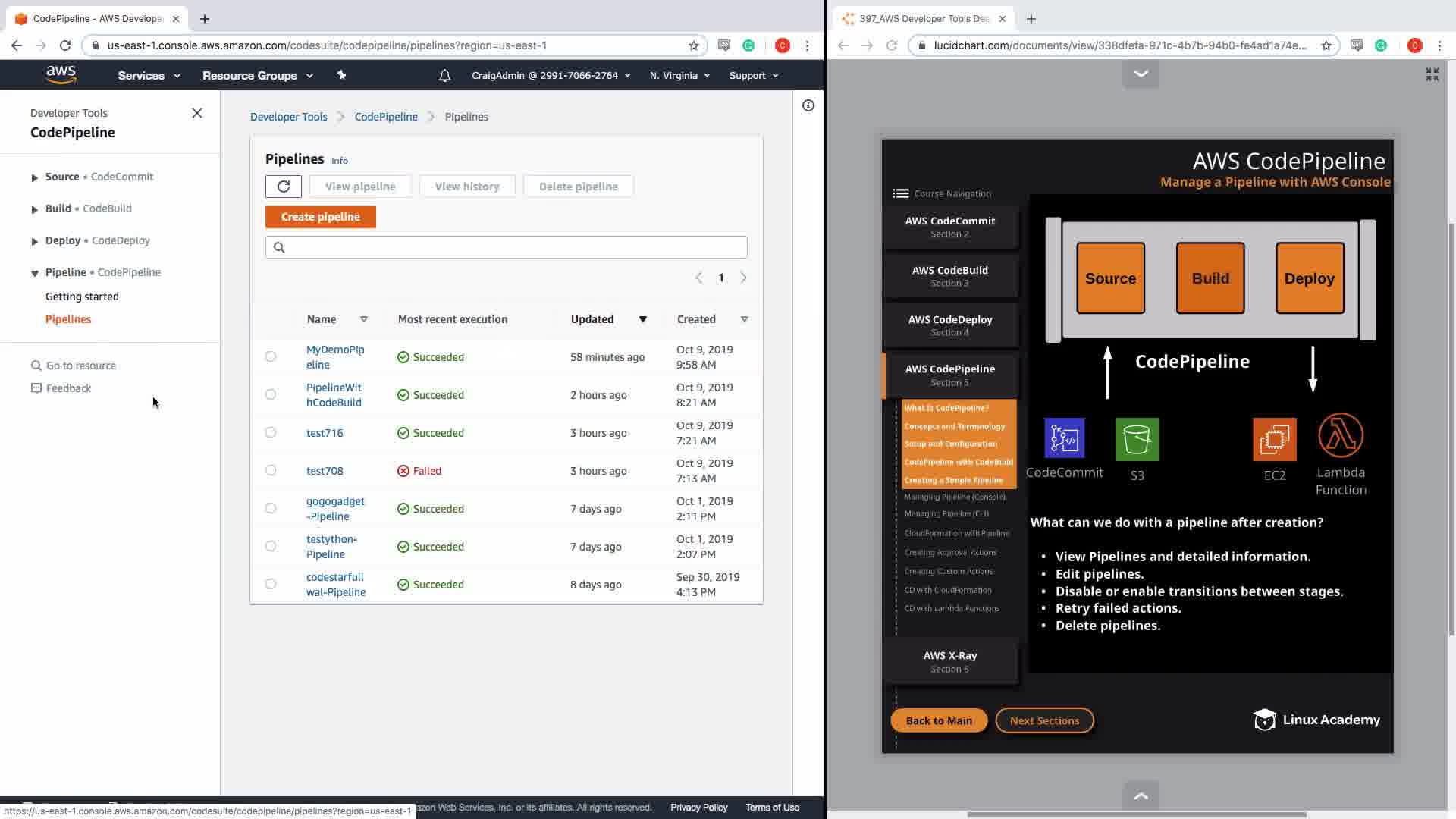Image resolution: width=1456 pixels, height=819 pixels.
Task: Open the N. Virginia region dropdown
Action: 679,76
